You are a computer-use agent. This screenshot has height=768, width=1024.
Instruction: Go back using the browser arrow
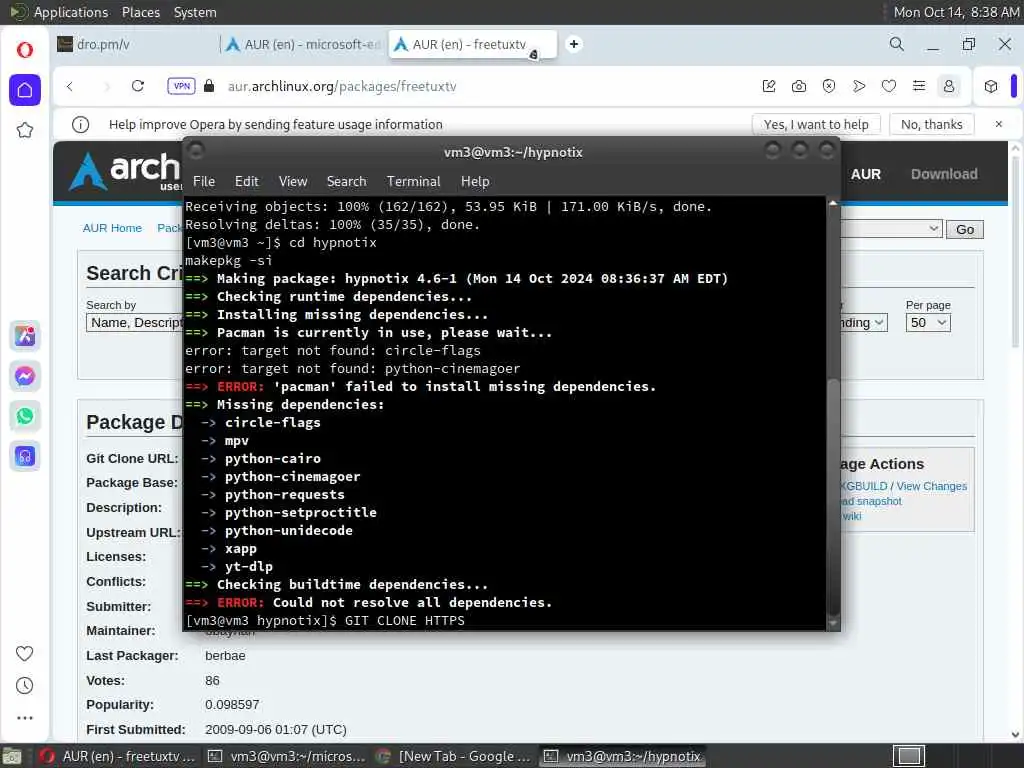pos(70,86)
